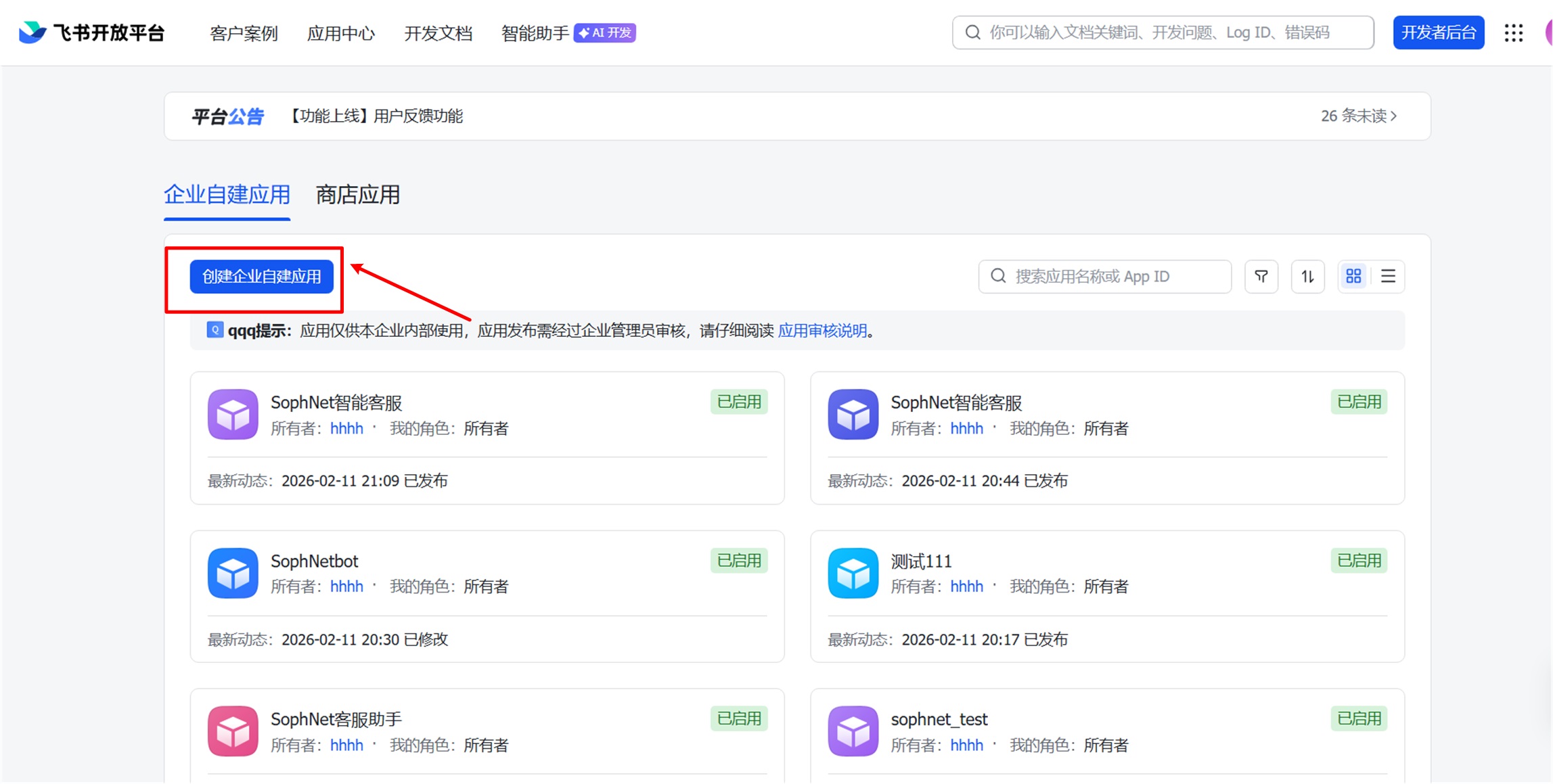Open sophnet_test purple cube icon
This screenshot has width=1553, height=784.
click(853, 731)
